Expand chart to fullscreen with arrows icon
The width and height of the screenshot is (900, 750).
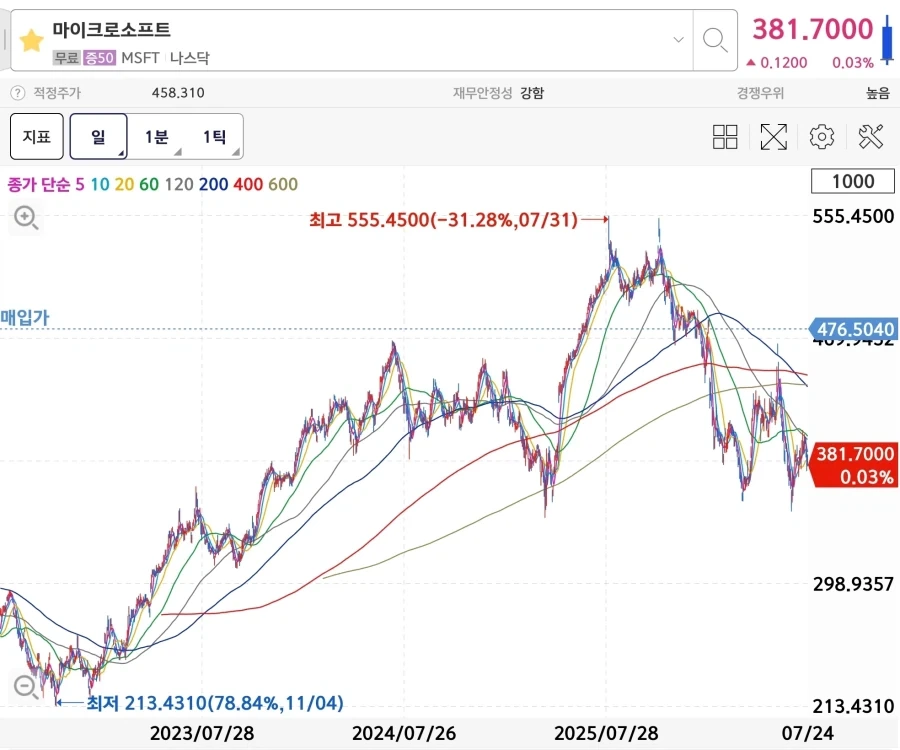(773, 137)
